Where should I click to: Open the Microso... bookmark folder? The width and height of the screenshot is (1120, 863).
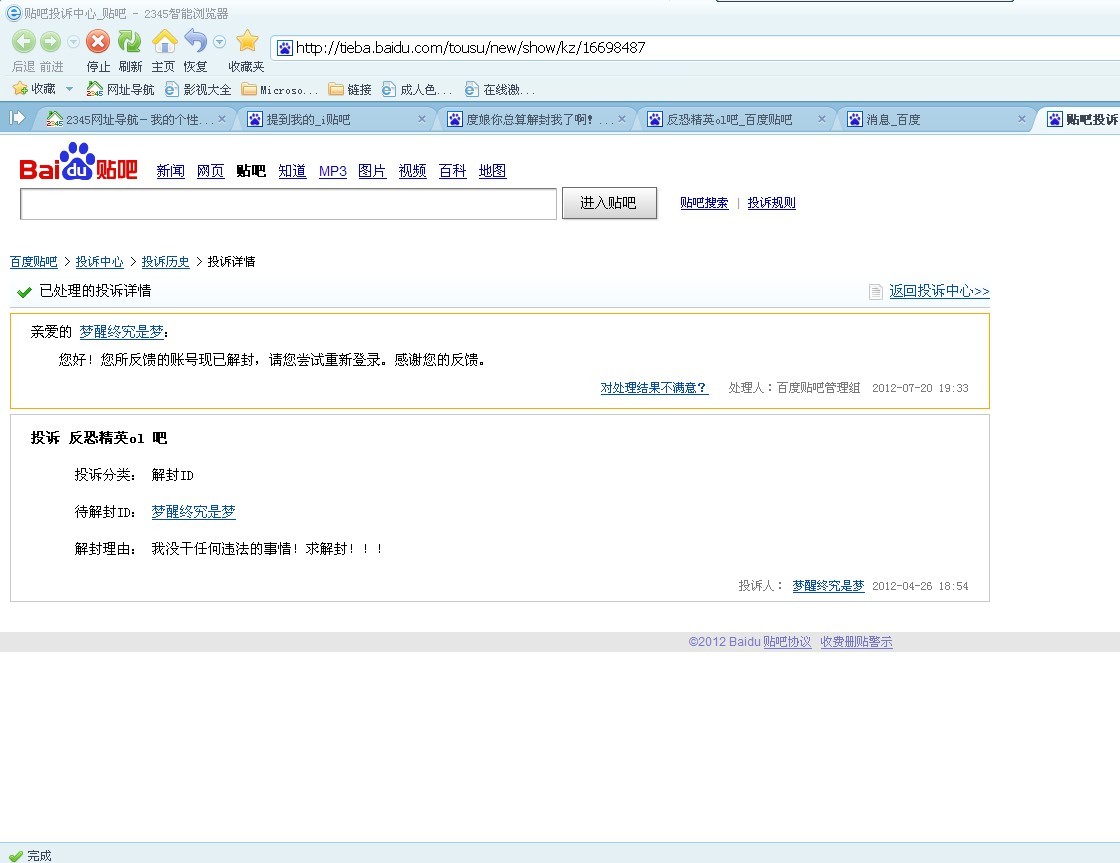pyautogui.click(x=279, y=89)
